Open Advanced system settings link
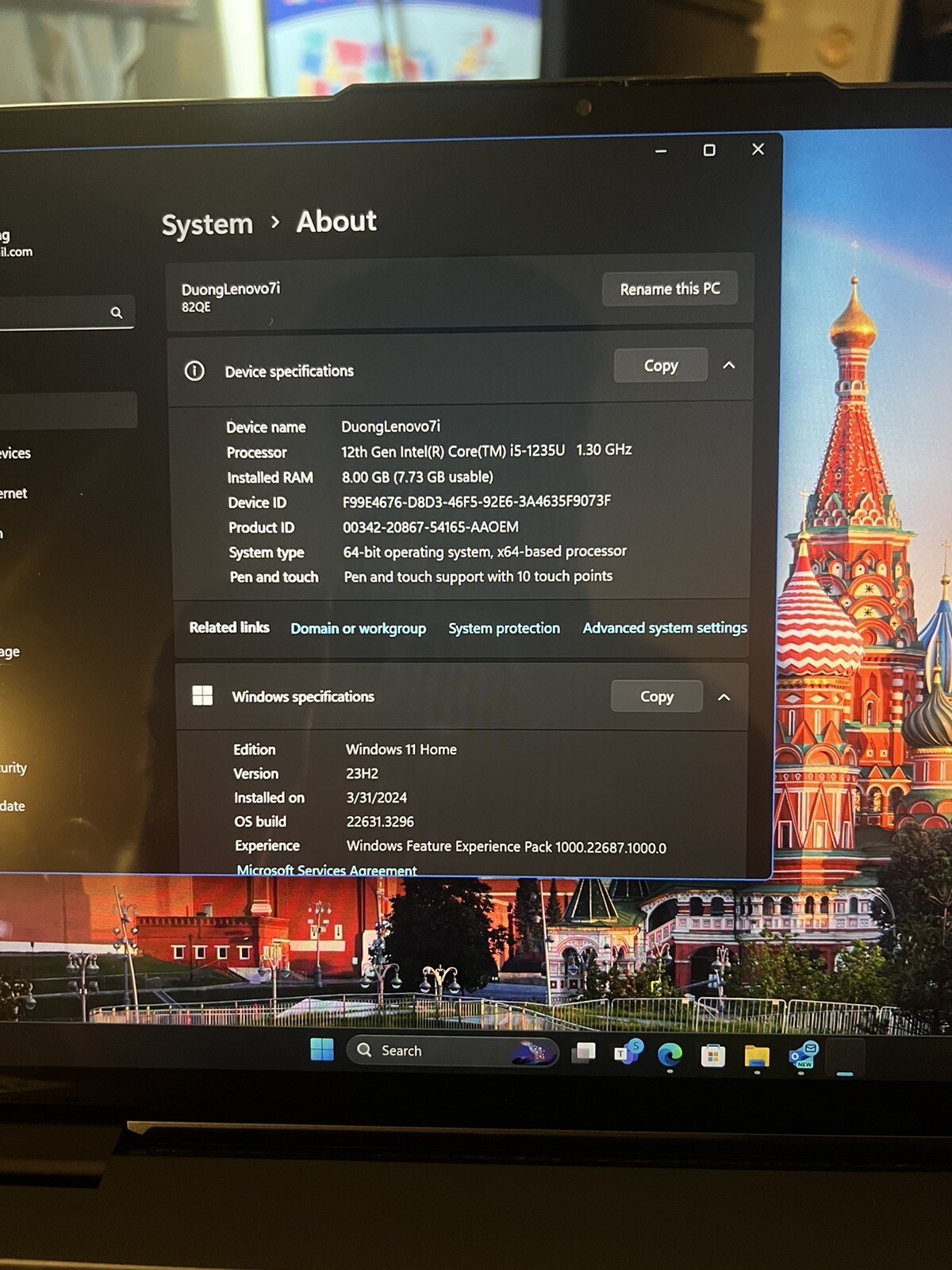The height and width of the screenshot is (1270, 952). tap(665, 627)
